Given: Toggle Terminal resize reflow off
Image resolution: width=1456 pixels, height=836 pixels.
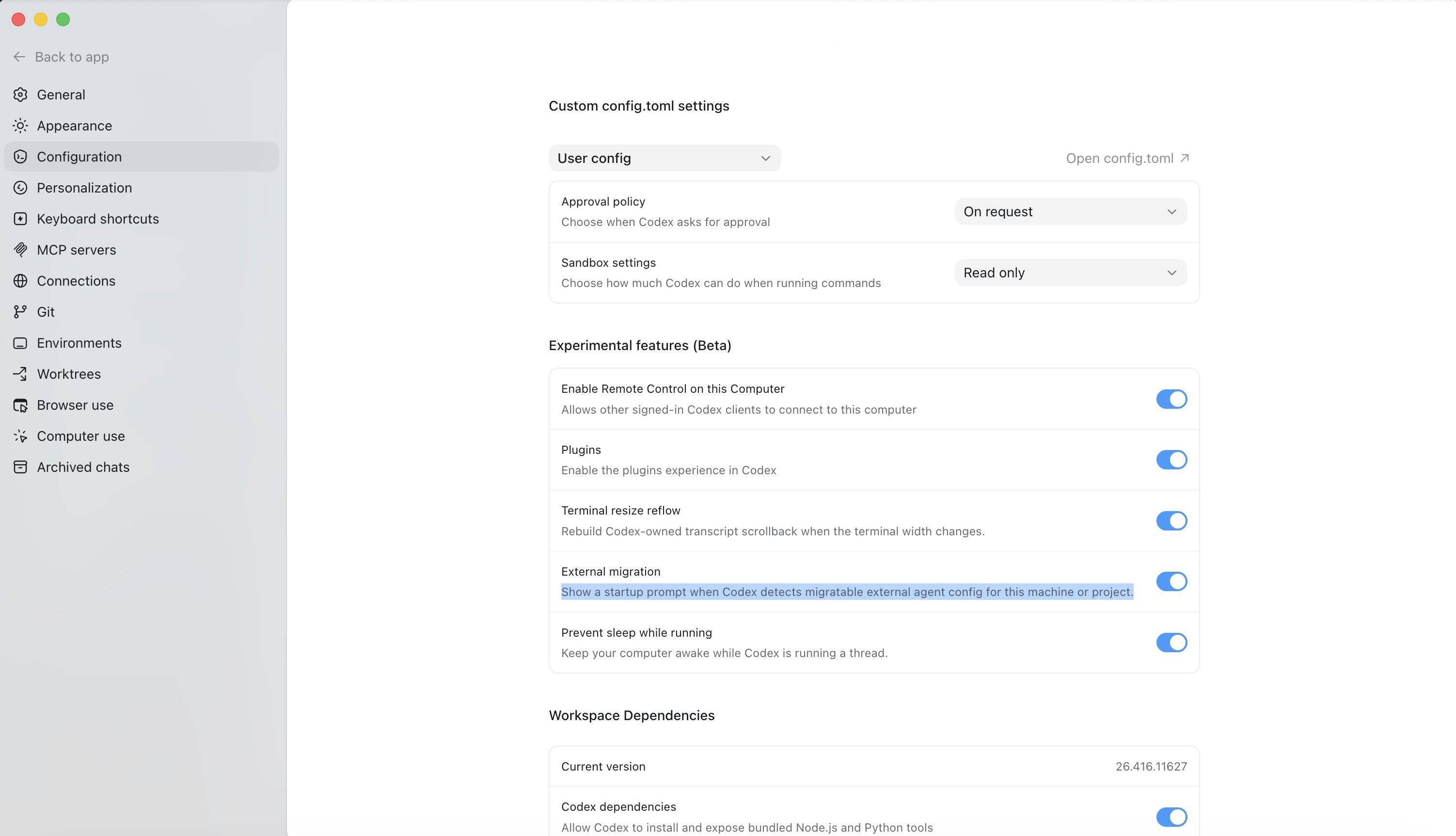Looking at the screenshot, I should 1171,521.
